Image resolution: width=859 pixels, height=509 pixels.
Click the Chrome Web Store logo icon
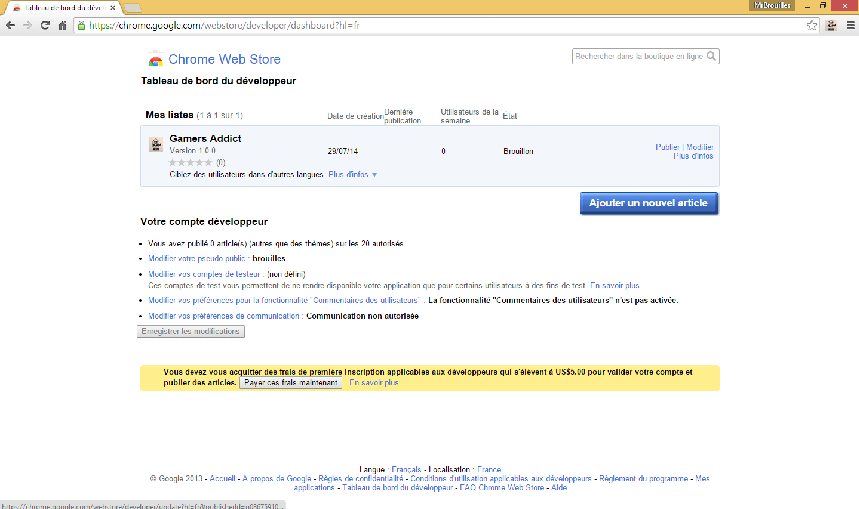155,59
